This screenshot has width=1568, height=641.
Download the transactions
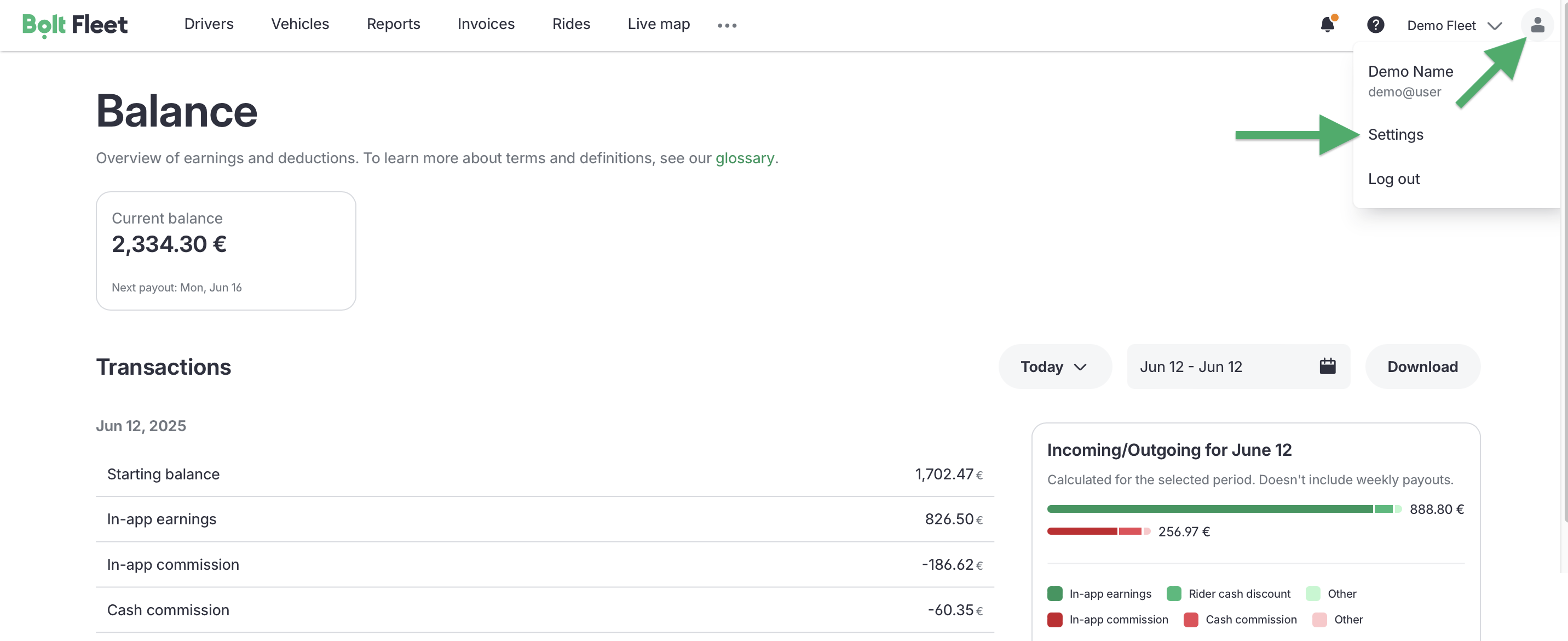(x=1422, y=366)
